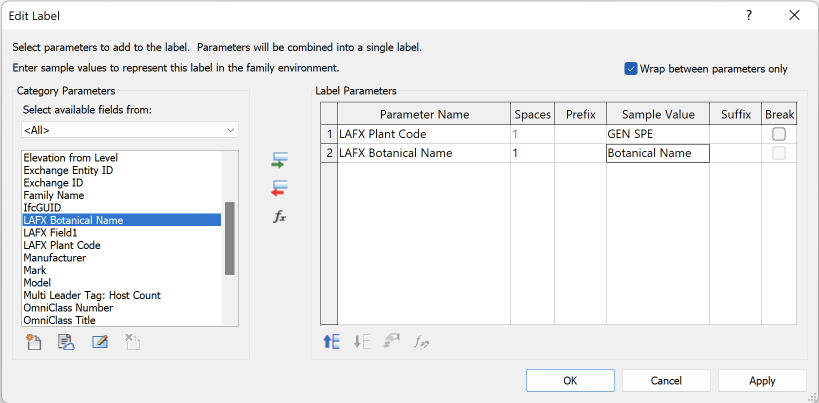Click the Break column header
This screenshot has width=819, height=403.
click(779, 114)
